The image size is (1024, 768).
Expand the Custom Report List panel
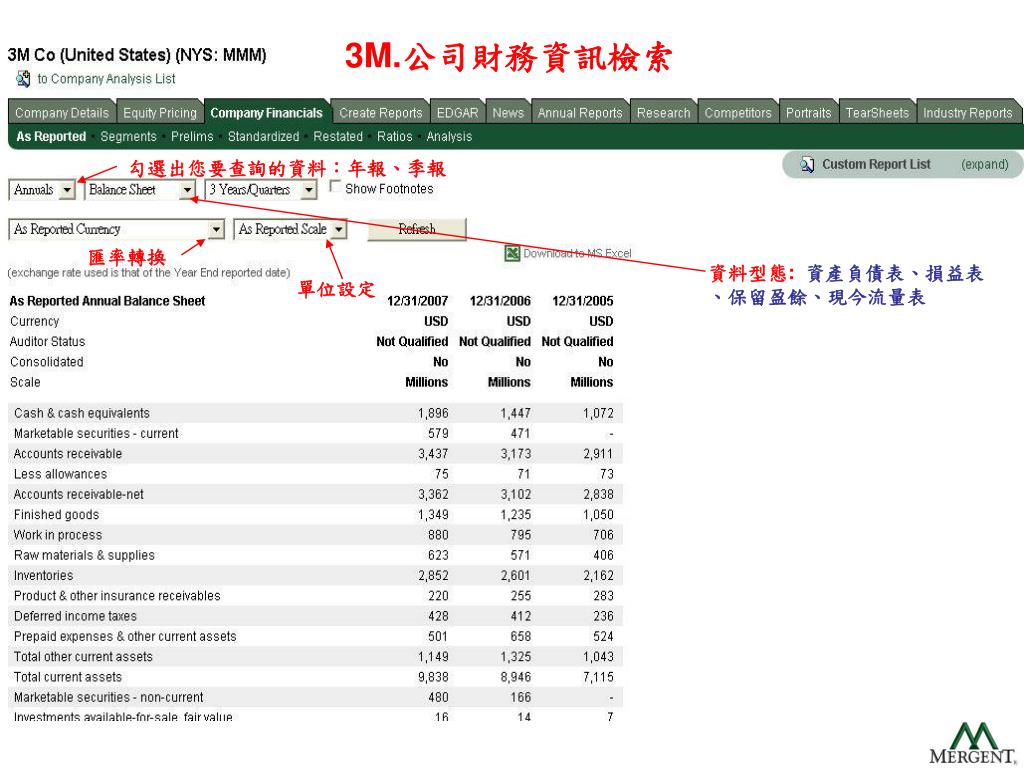(984, 165)
